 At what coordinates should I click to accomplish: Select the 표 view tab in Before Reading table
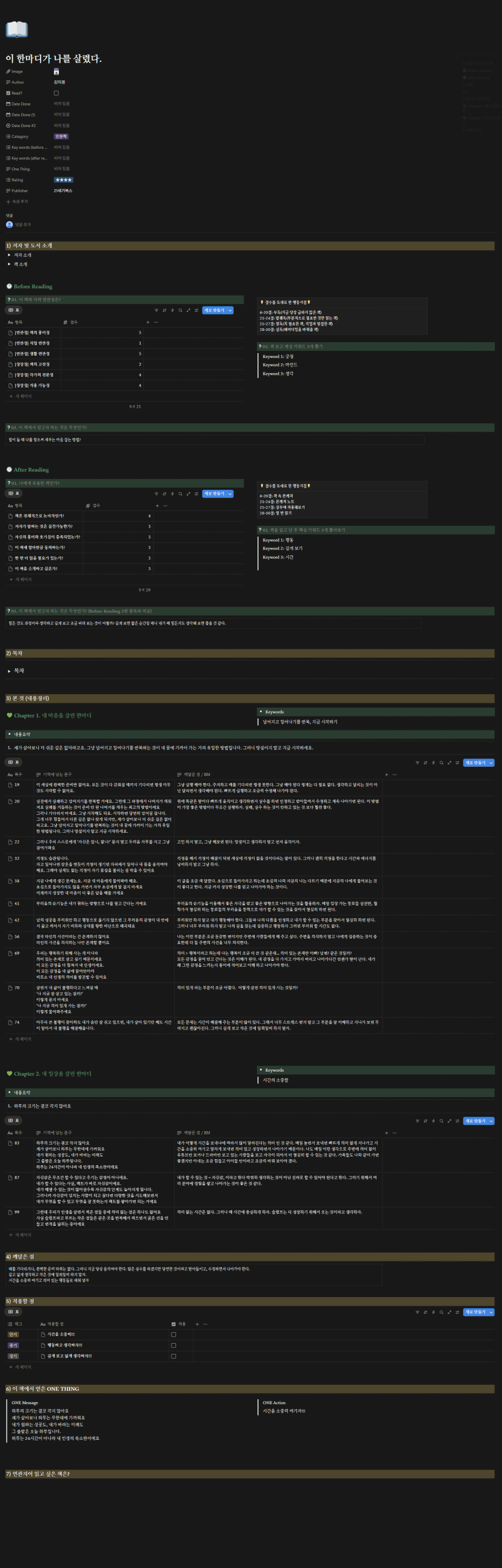14,310
